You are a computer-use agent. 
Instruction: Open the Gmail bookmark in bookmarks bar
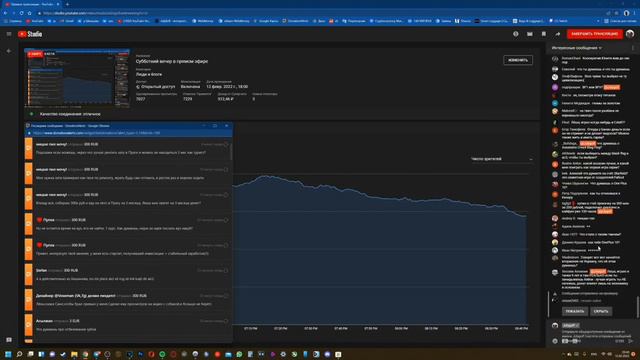67,21
